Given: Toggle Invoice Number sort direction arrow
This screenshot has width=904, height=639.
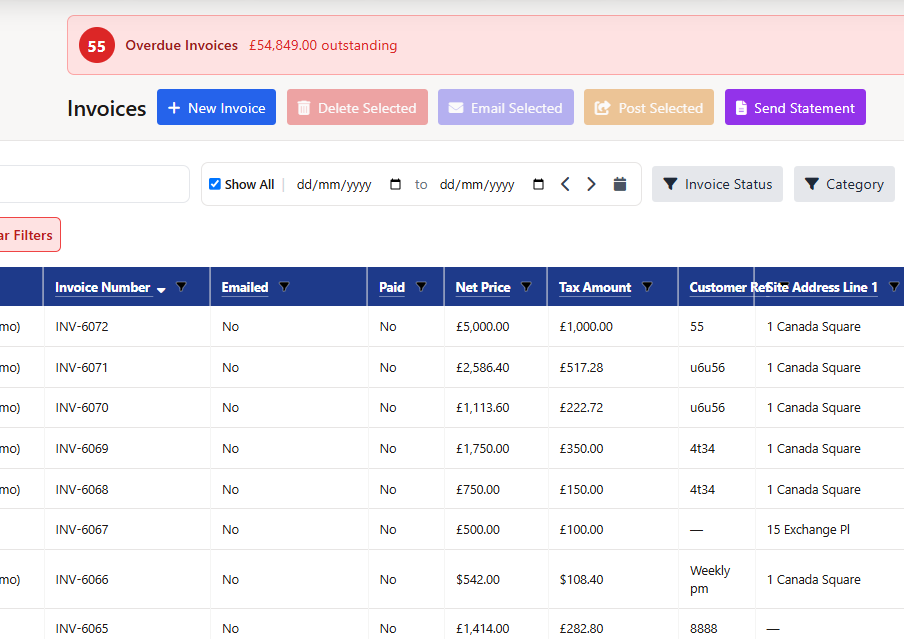Looking at the screenshot, I should click(x=161, y=290).
